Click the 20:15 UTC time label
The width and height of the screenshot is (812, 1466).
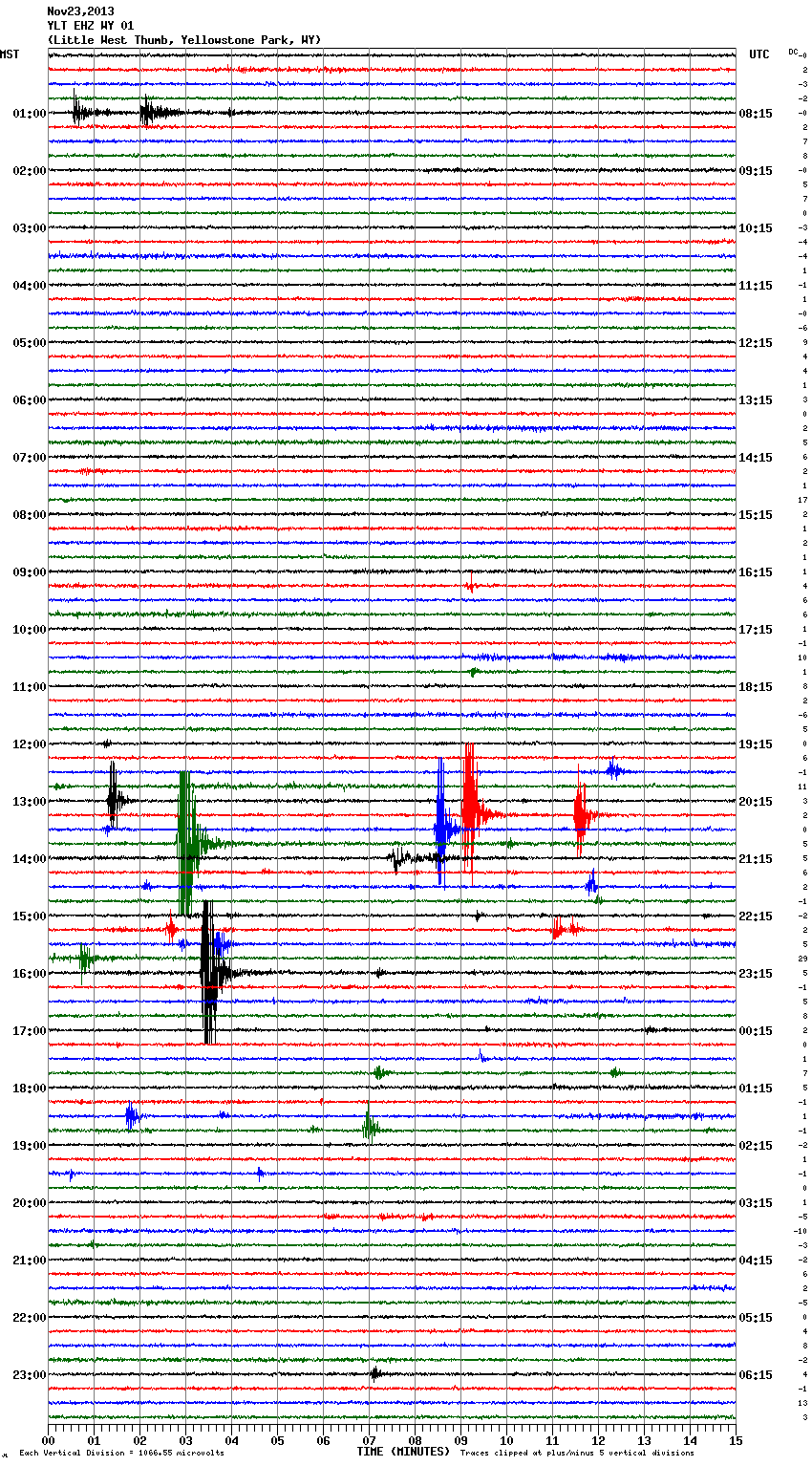tap(756, 802)
